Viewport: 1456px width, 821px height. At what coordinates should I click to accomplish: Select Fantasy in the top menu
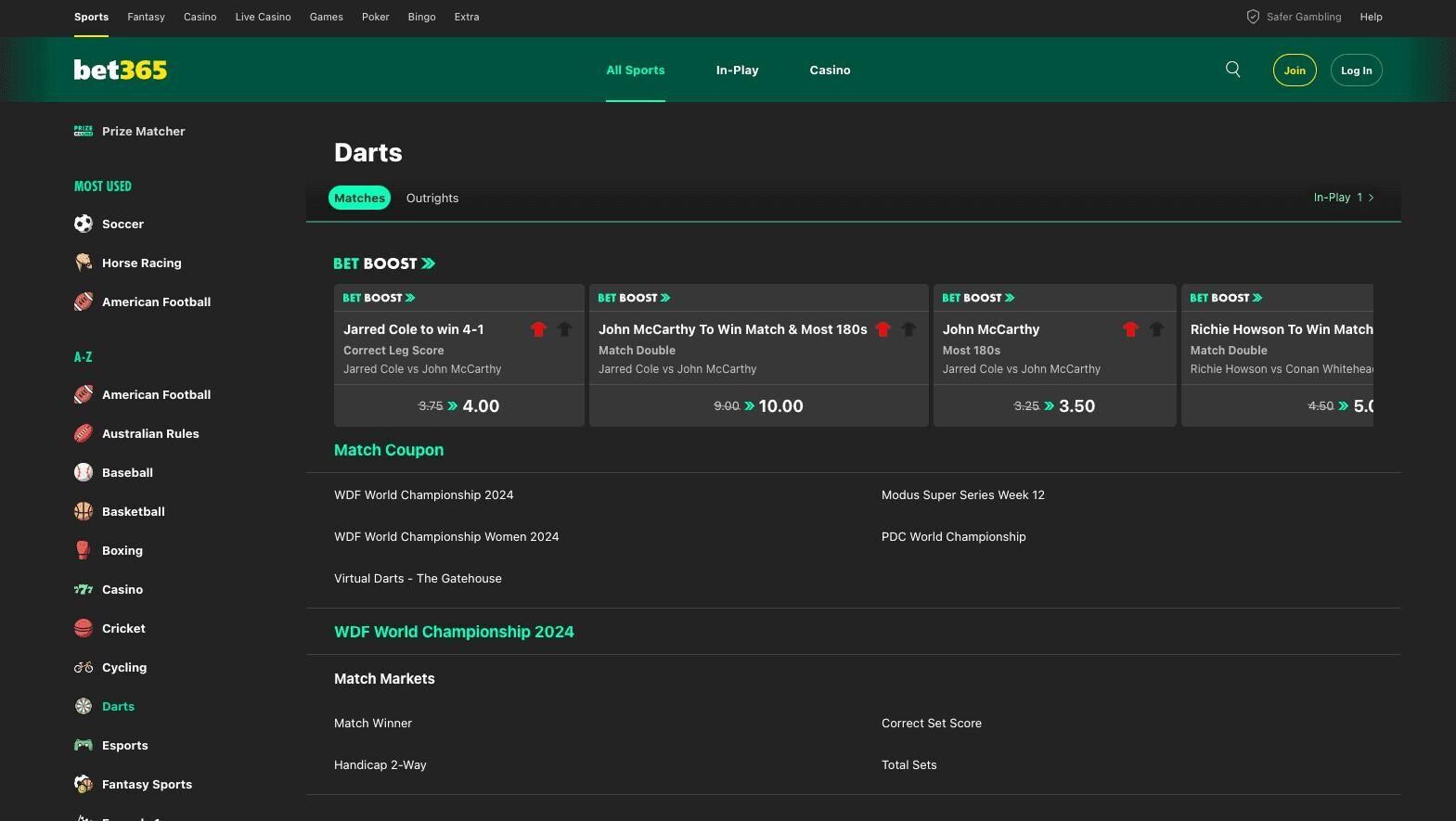pyautogui.click(x=146, y=17)
